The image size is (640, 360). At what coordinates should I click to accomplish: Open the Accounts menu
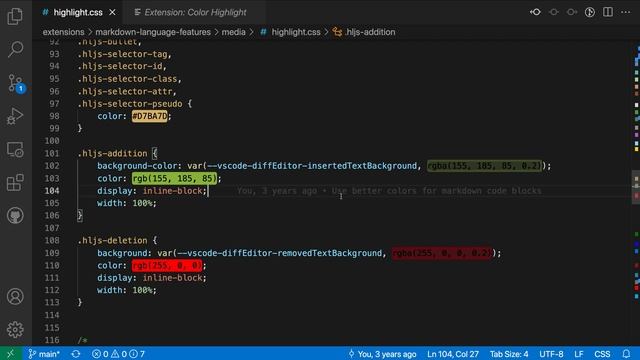click(x=15, y=296)
